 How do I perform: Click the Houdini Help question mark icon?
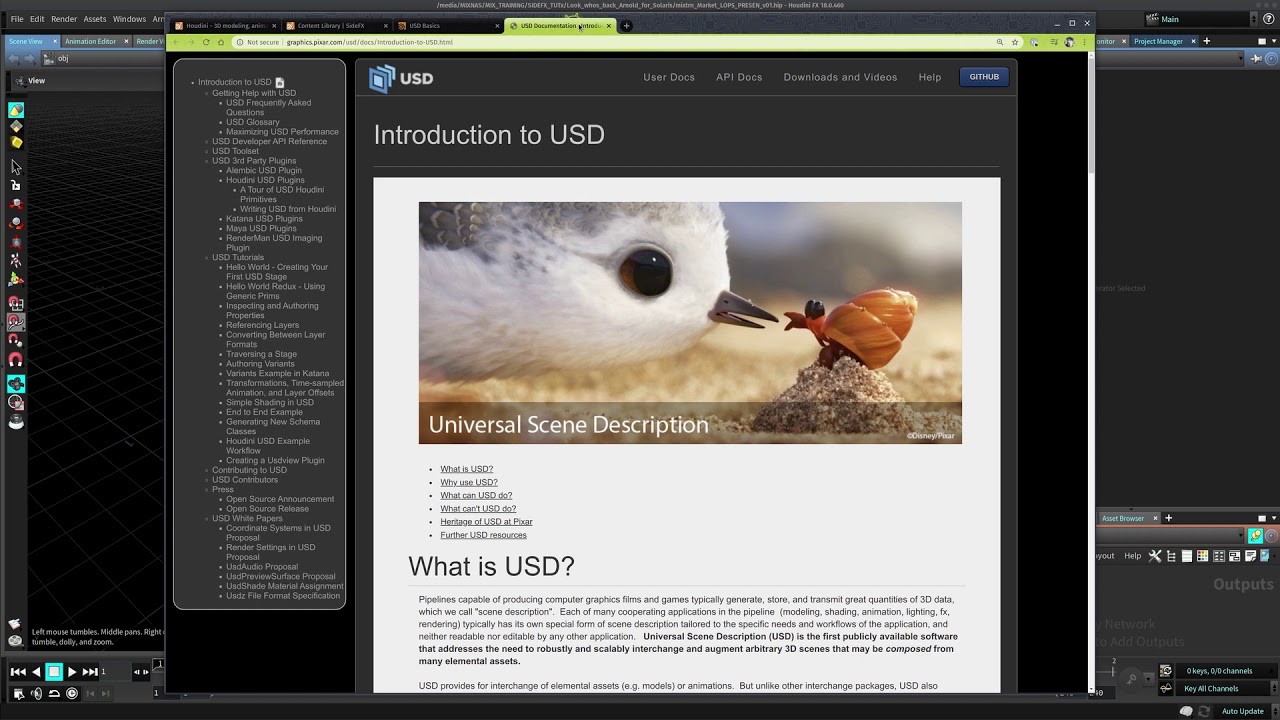coord(1271,19)
